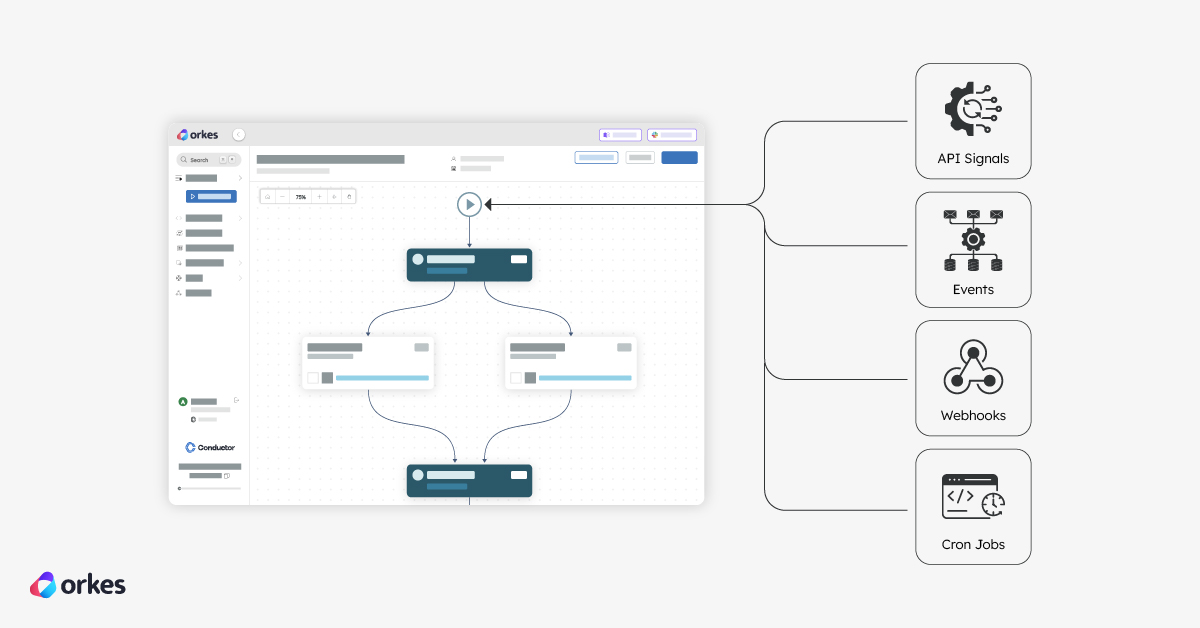1200x628 pixels.
Task: Select the Events icon card
Action: point(973,240)
